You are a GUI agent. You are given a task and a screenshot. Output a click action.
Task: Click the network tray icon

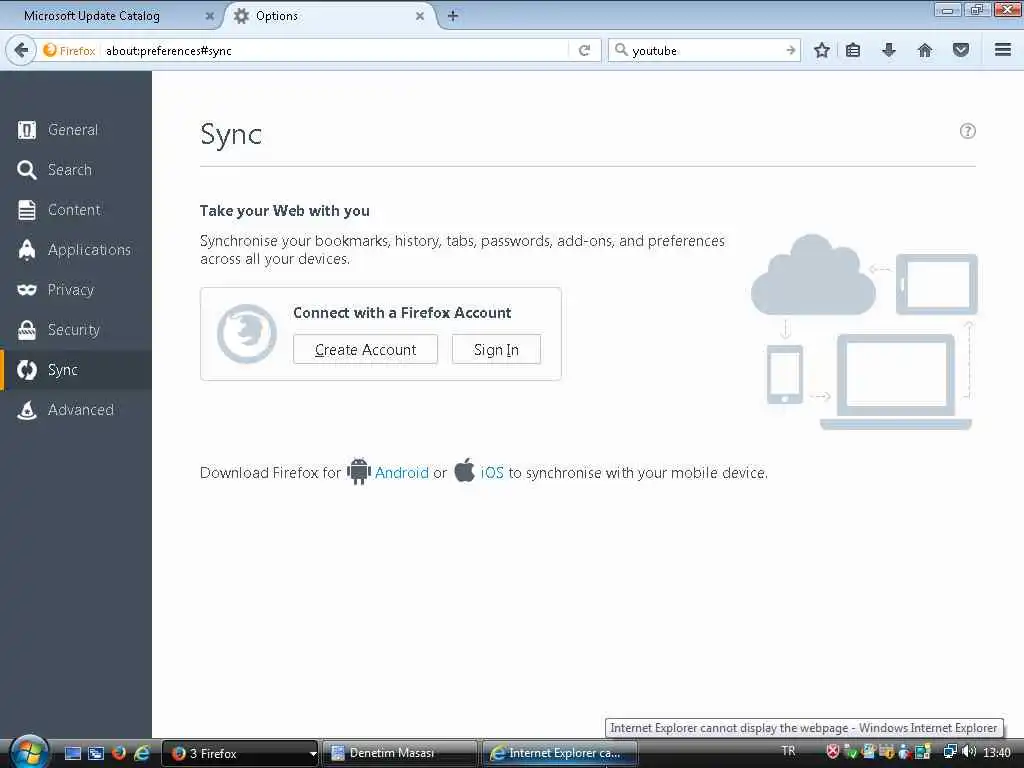pos(950,752)
